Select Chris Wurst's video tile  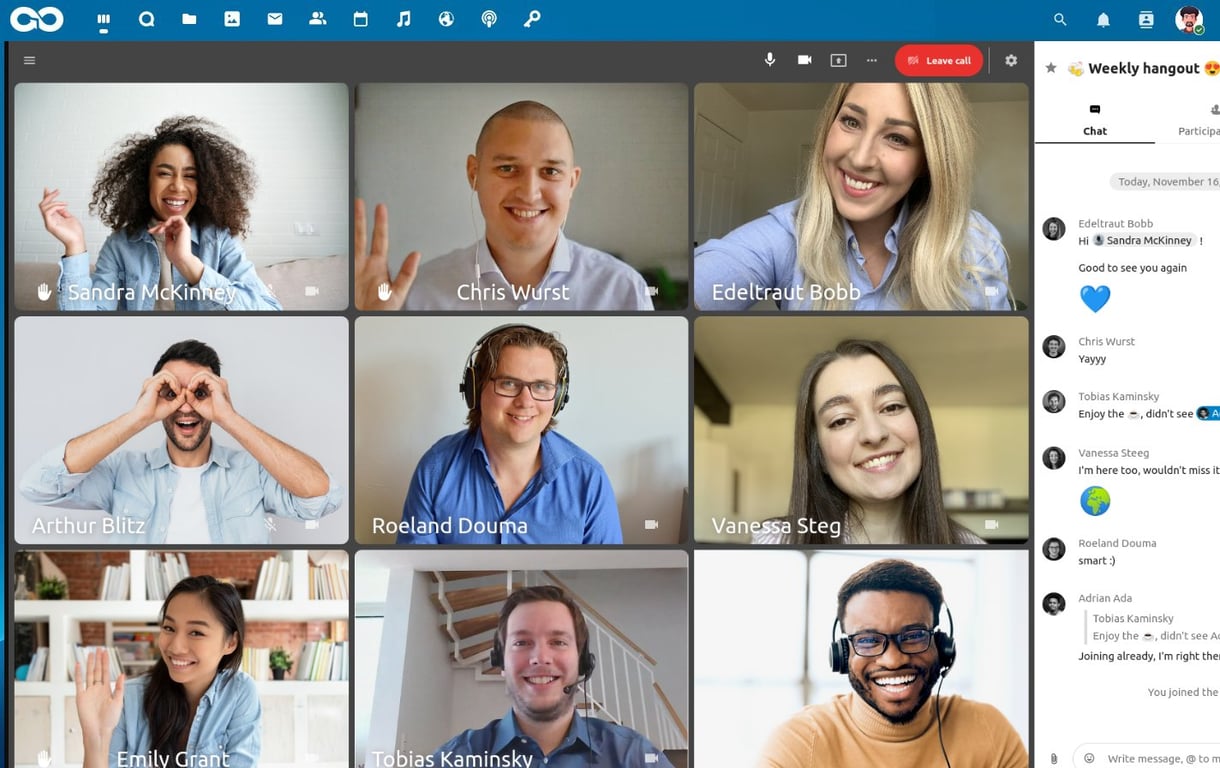[x=521, y=196]
